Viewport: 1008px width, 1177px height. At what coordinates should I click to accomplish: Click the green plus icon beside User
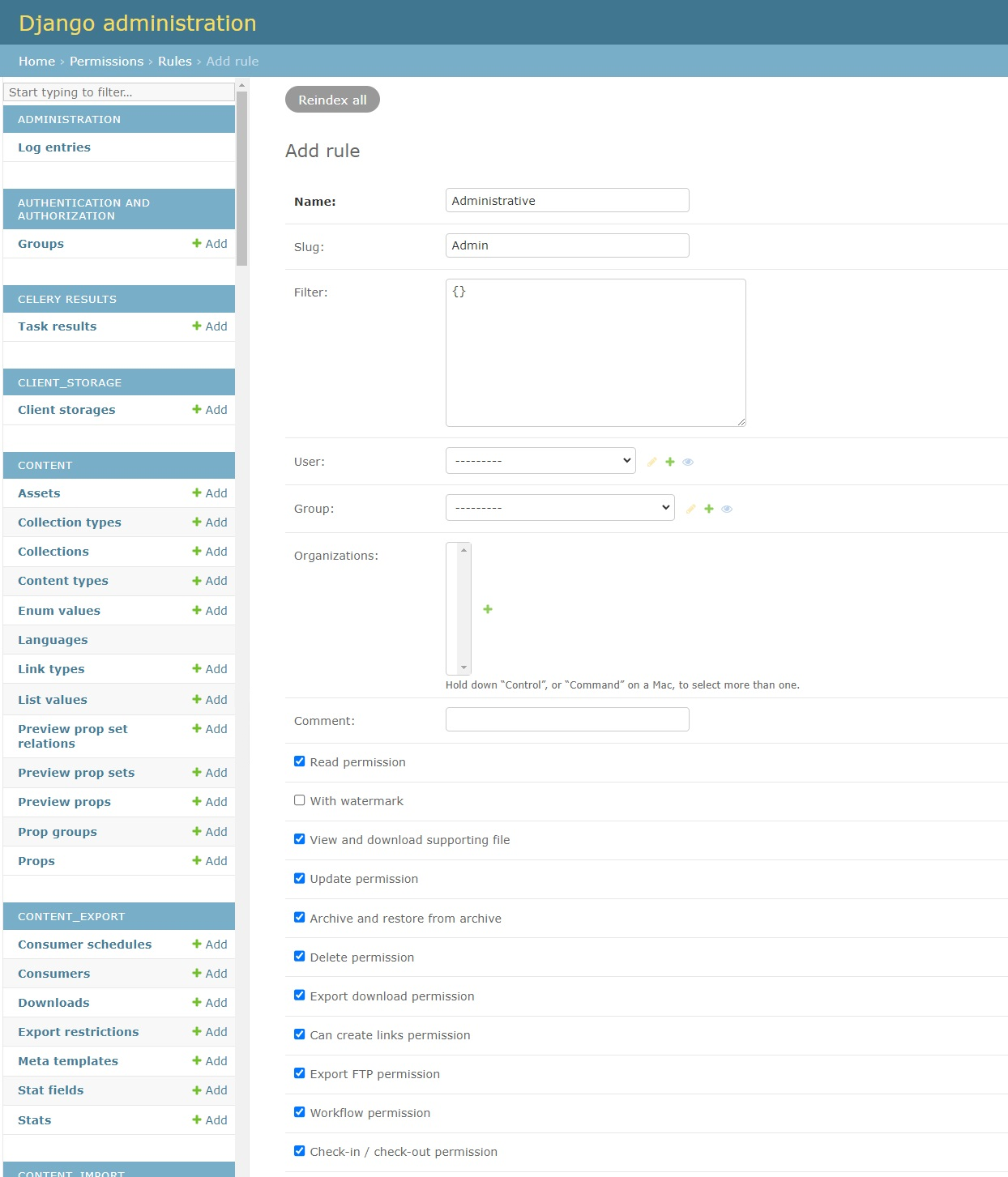(670, 462)
